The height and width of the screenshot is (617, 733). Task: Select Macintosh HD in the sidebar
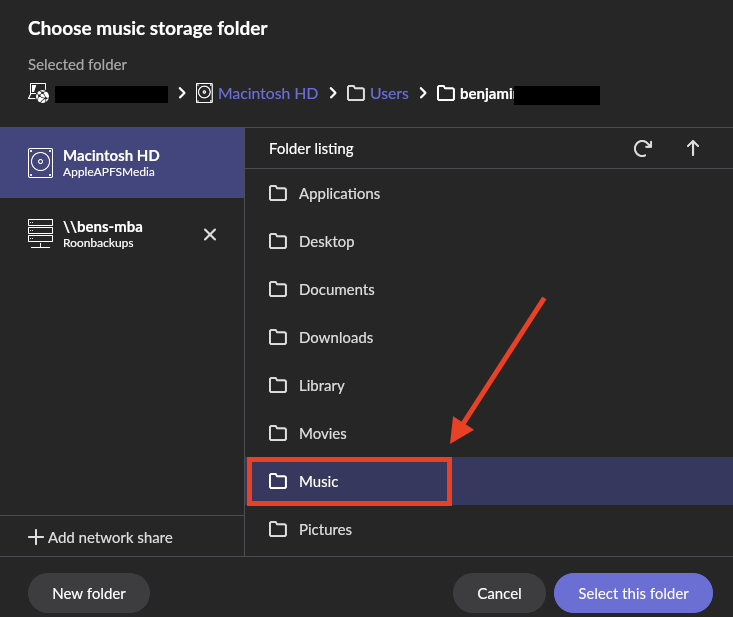[122, 163]
